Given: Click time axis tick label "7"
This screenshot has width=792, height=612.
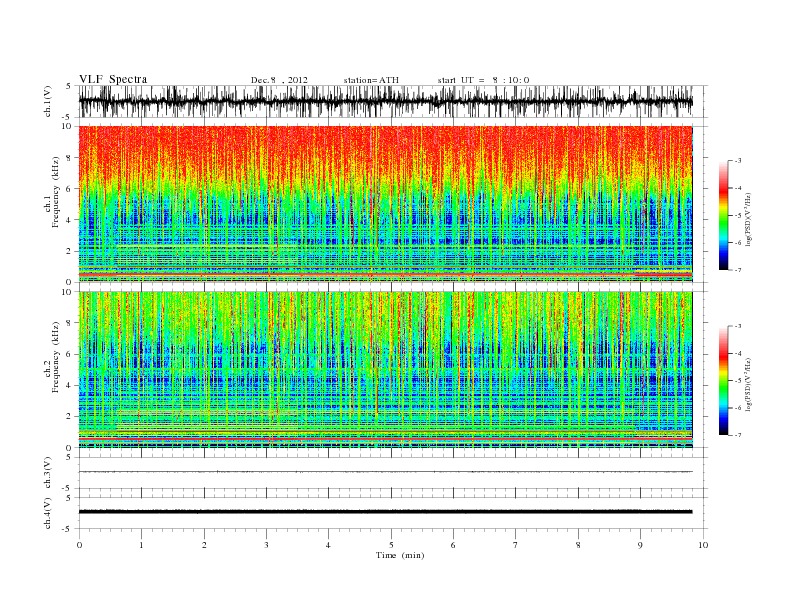Looking at the screenshot, I should pyautogui.click(x=516, y=545).
